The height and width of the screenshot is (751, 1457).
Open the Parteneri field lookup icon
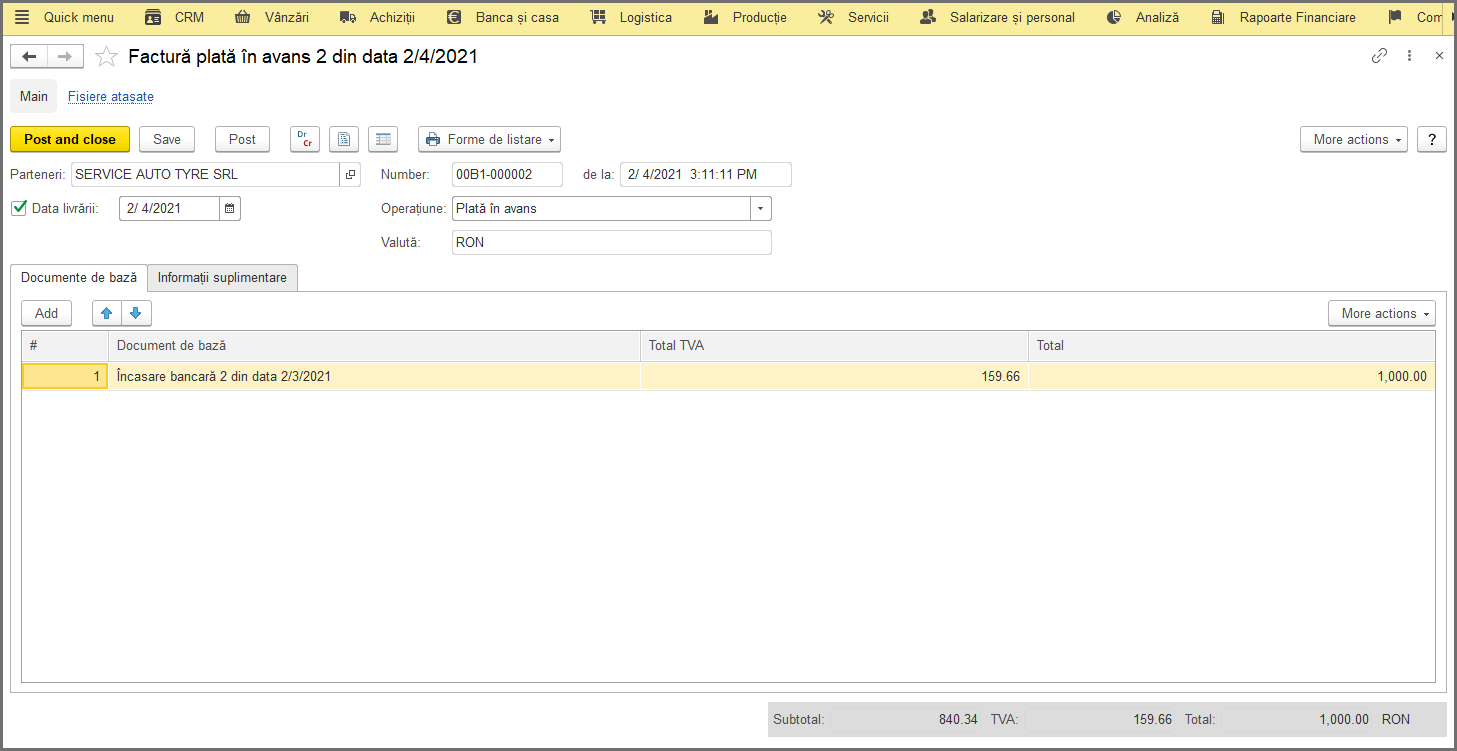coord(350,174)
